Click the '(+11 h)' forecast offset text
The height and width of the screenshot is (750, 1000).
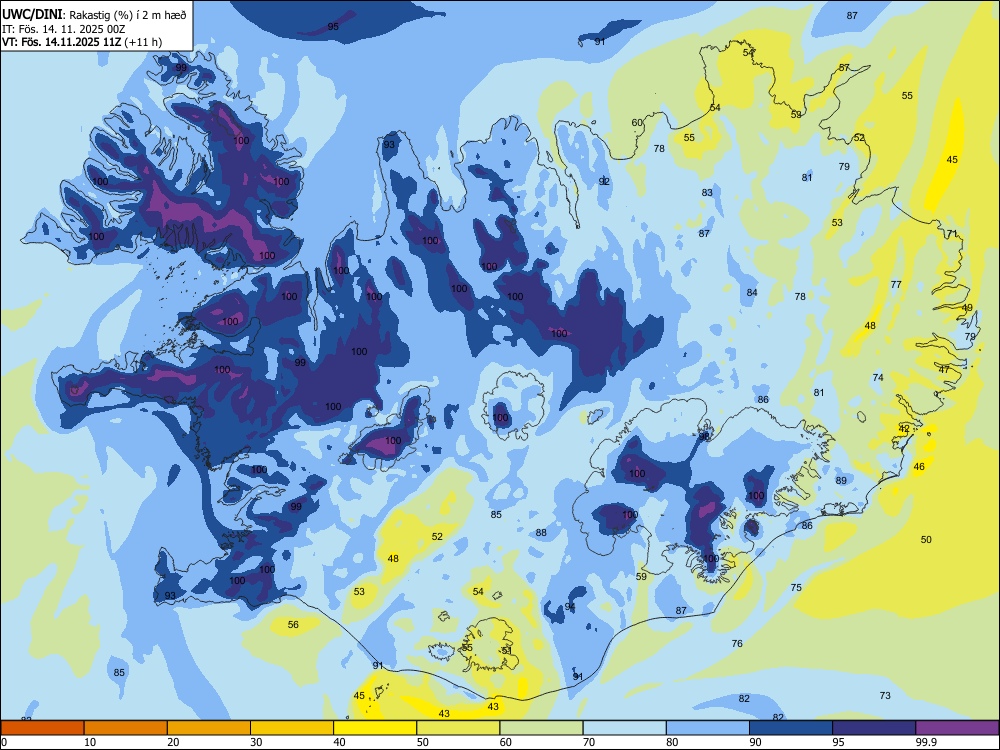[x=143, y=42]
